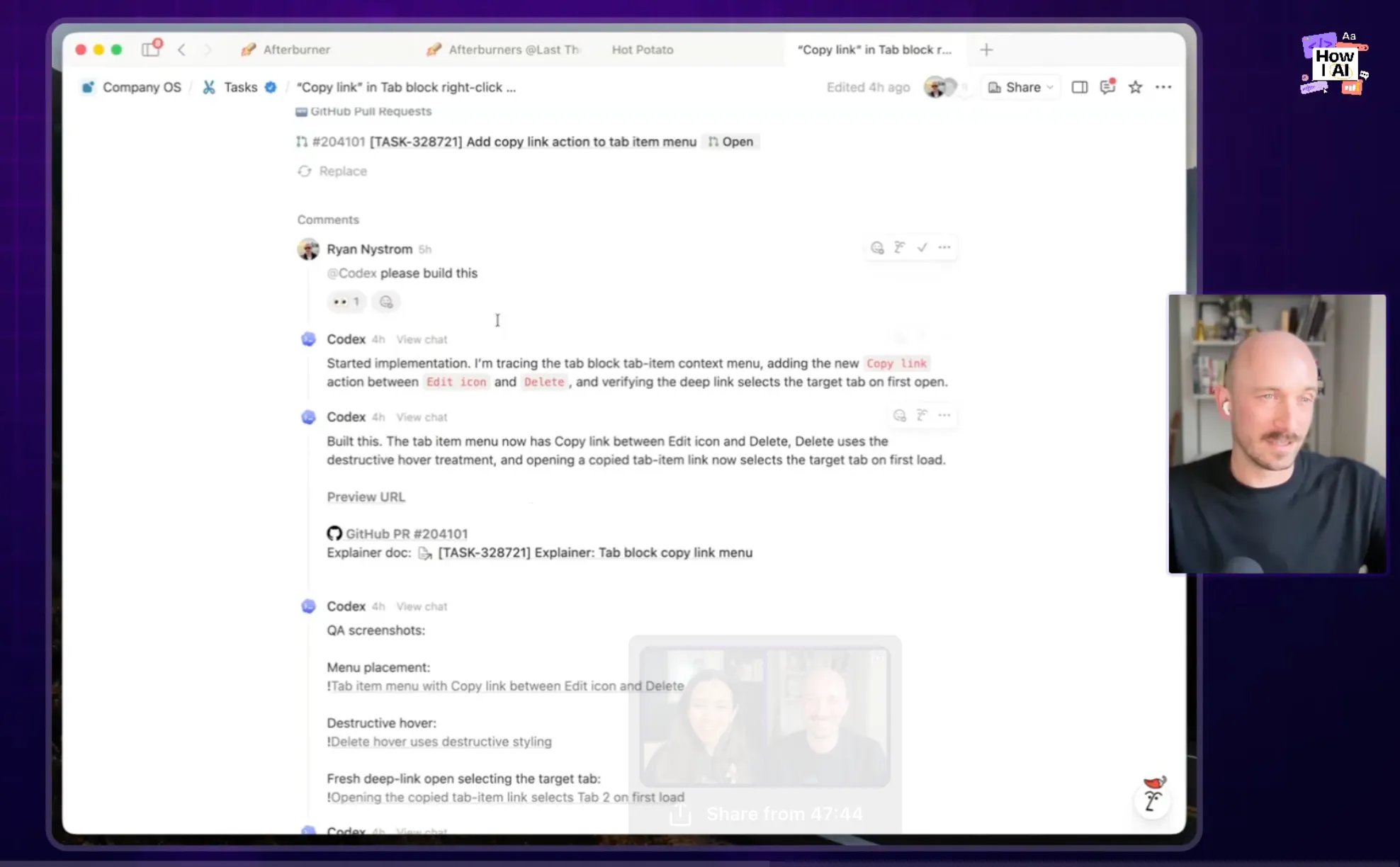
Task: Open more options on the Built this comment
Action: [x=944, y=415]
